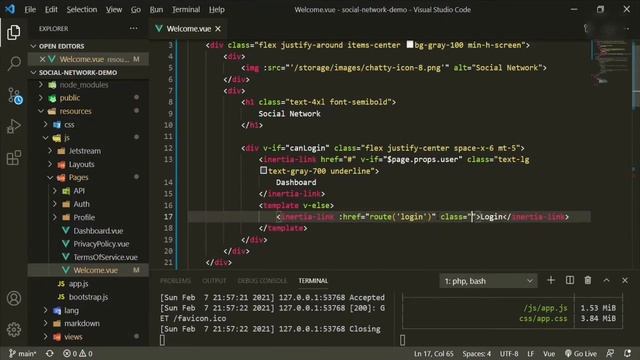Screen dimensions: 640x360
Task: Open the feedback icon in status bar
Action: [x=610, y=353]
